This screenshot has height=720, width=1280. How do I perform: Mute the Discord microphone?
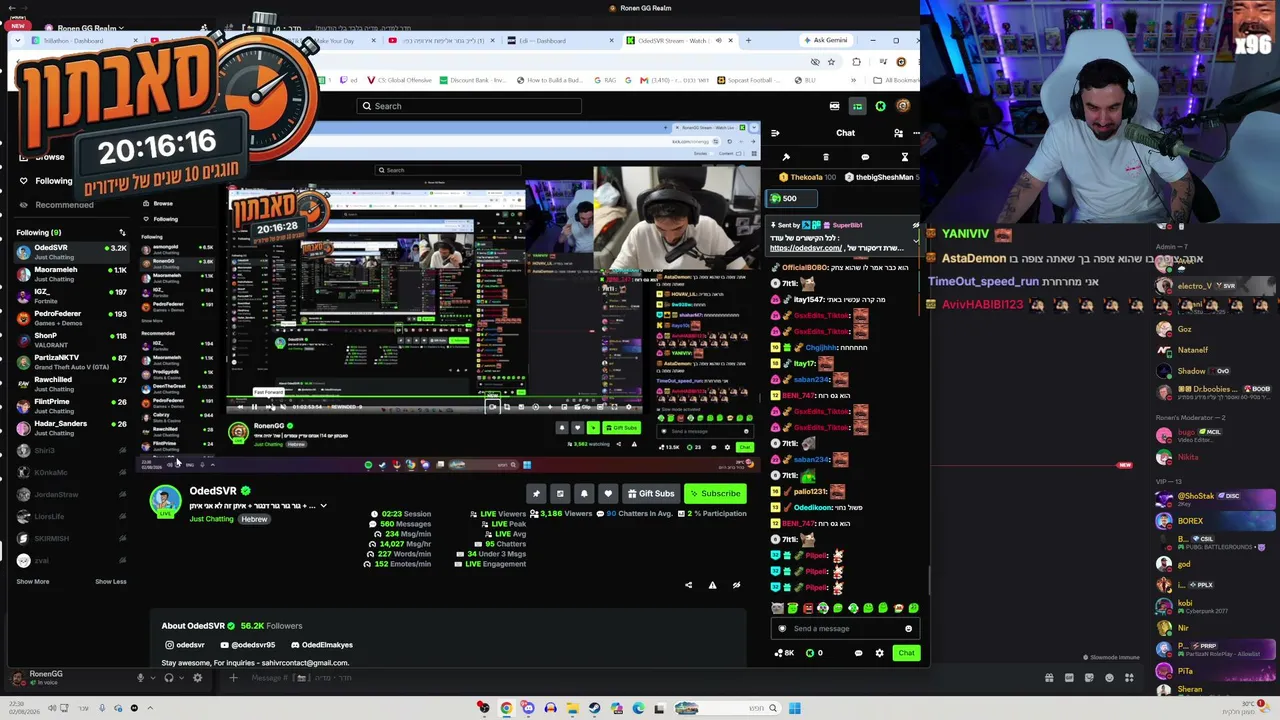(x=140, y=678)
